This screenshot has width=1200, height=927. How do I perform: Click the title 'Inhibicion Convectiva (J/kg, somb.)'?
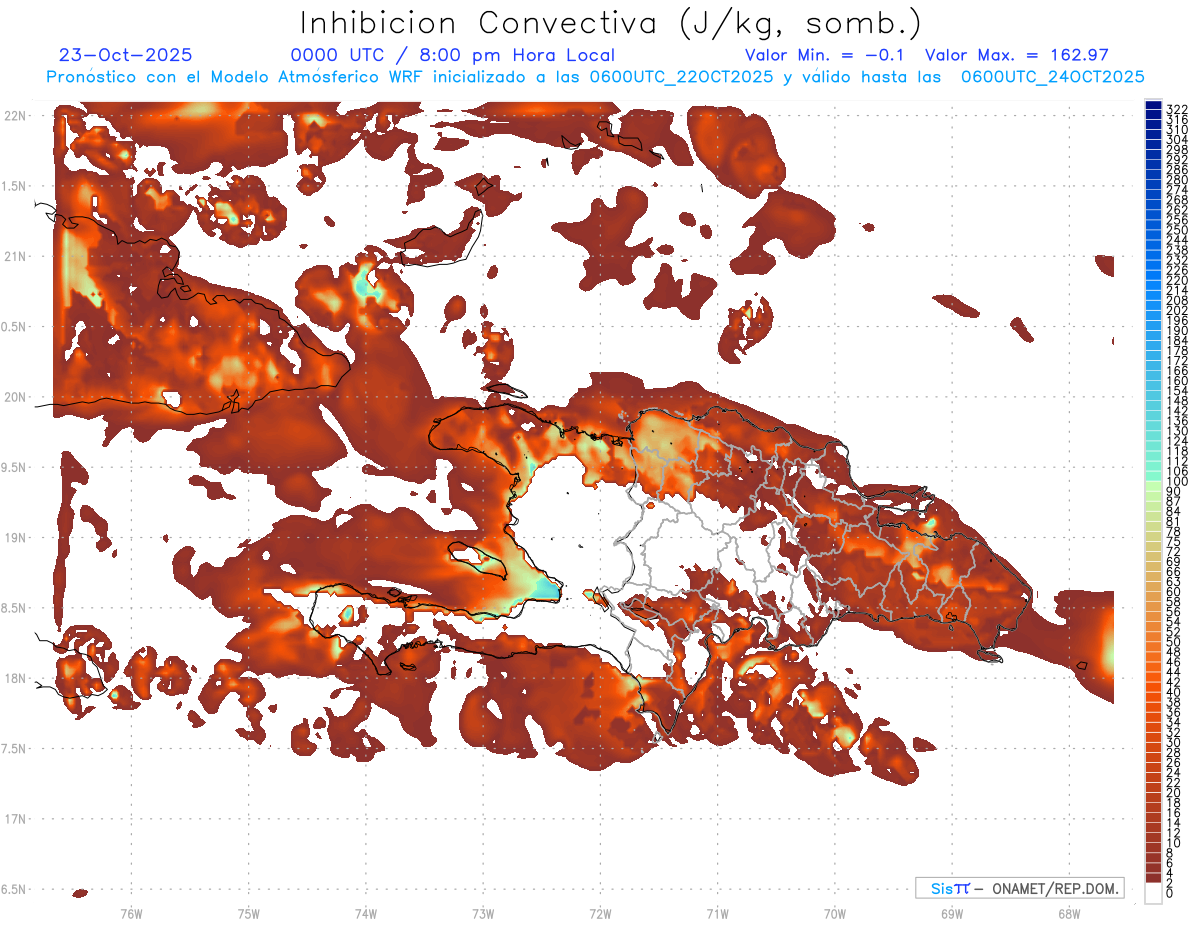tap(611, 24)
